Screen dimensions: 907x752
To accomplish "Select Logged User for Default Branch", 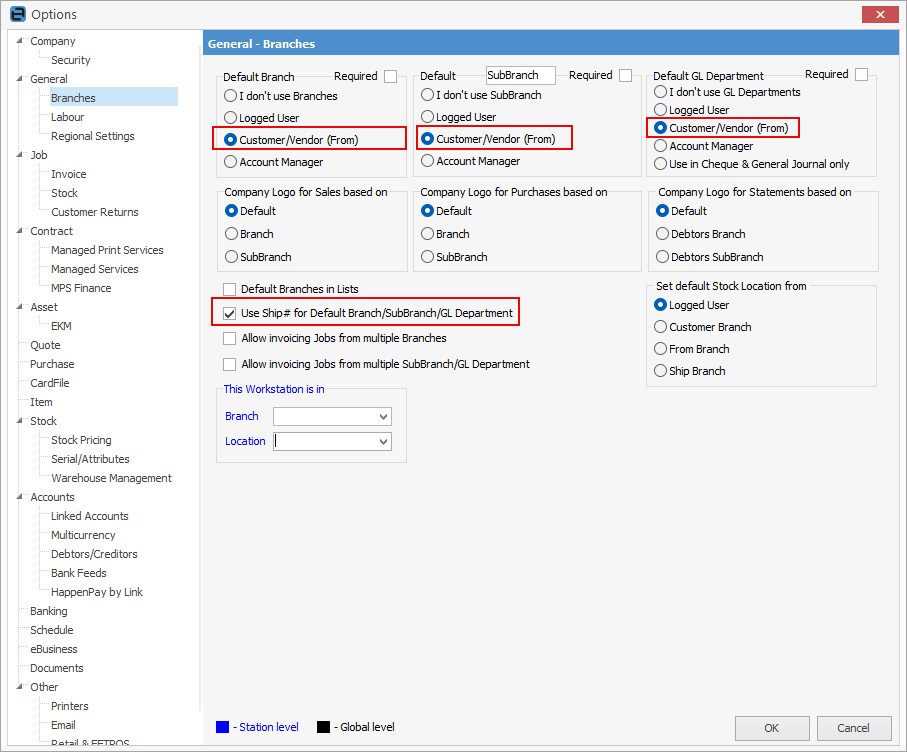I will point(230,118).
